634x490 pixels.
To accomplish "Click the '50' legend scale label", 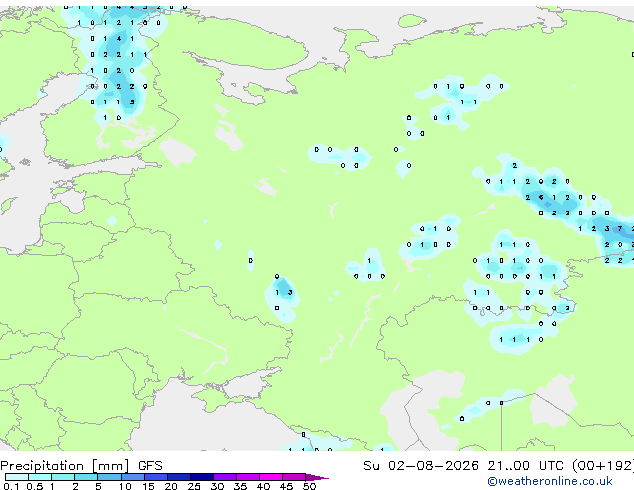I will pyautogui.click(x=309, y=486).
